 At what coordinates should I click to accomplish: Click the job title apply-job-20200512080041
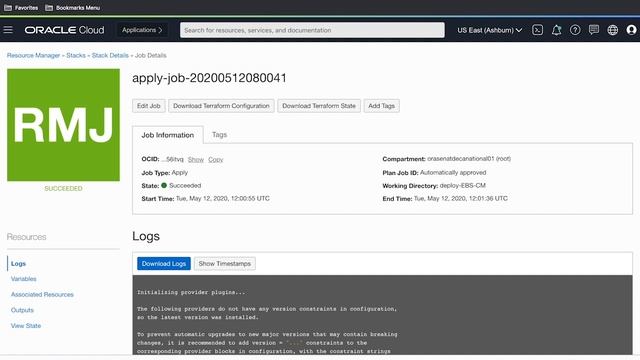(x=209, y=78)
